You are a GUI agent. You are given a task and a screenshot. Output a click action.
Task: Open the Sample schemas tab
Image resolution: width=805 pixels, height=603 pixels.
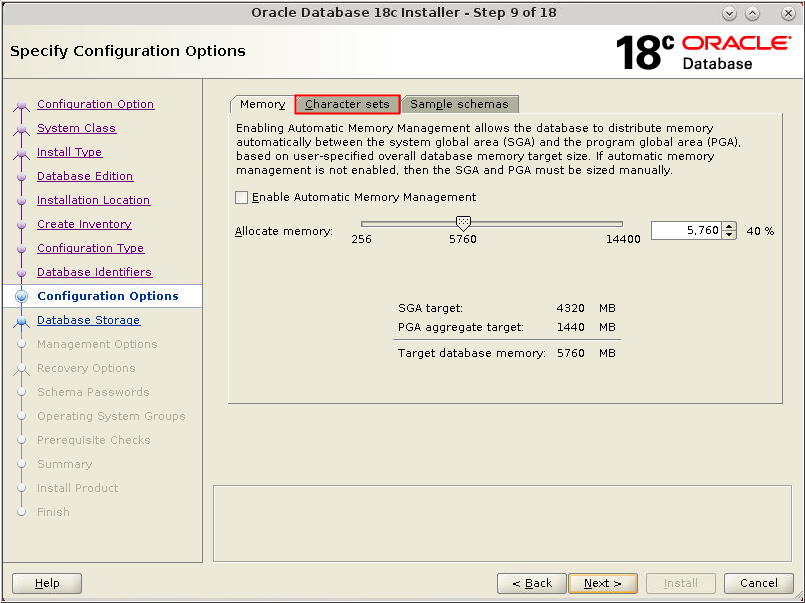pos(460,104)
